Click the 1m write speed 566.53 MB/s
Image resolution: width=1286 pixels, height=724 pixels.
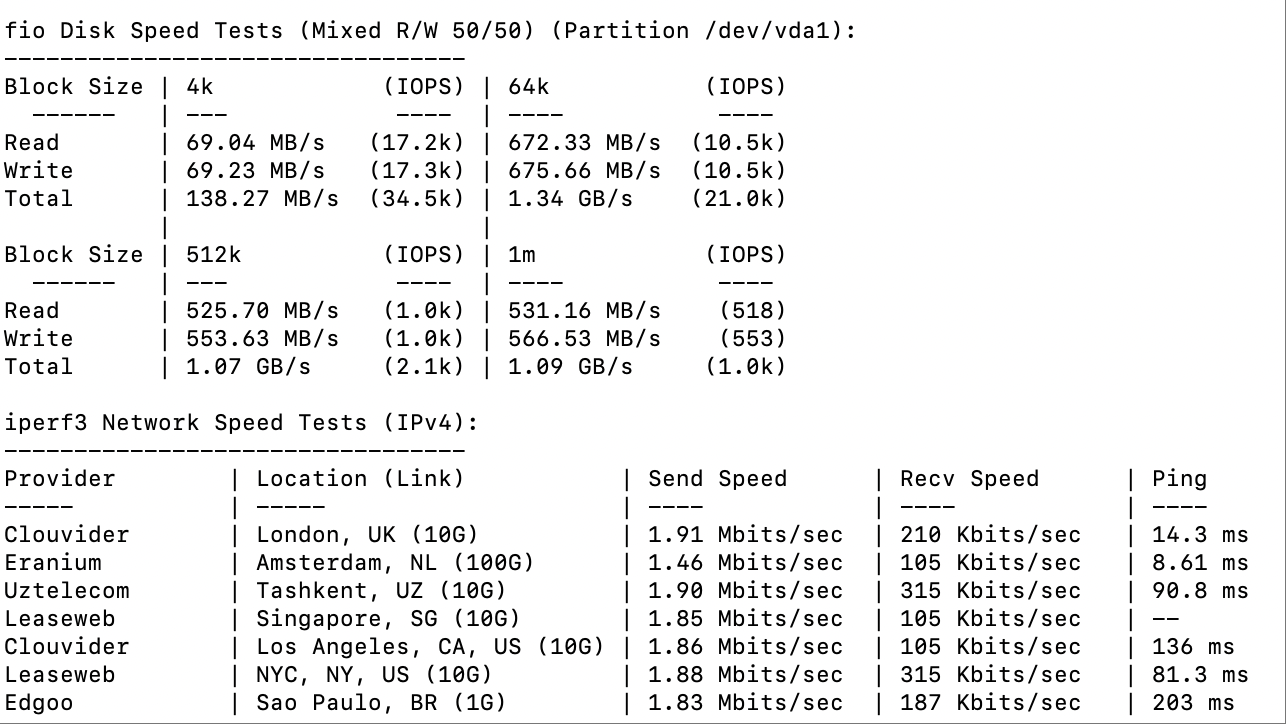point(585,339)
